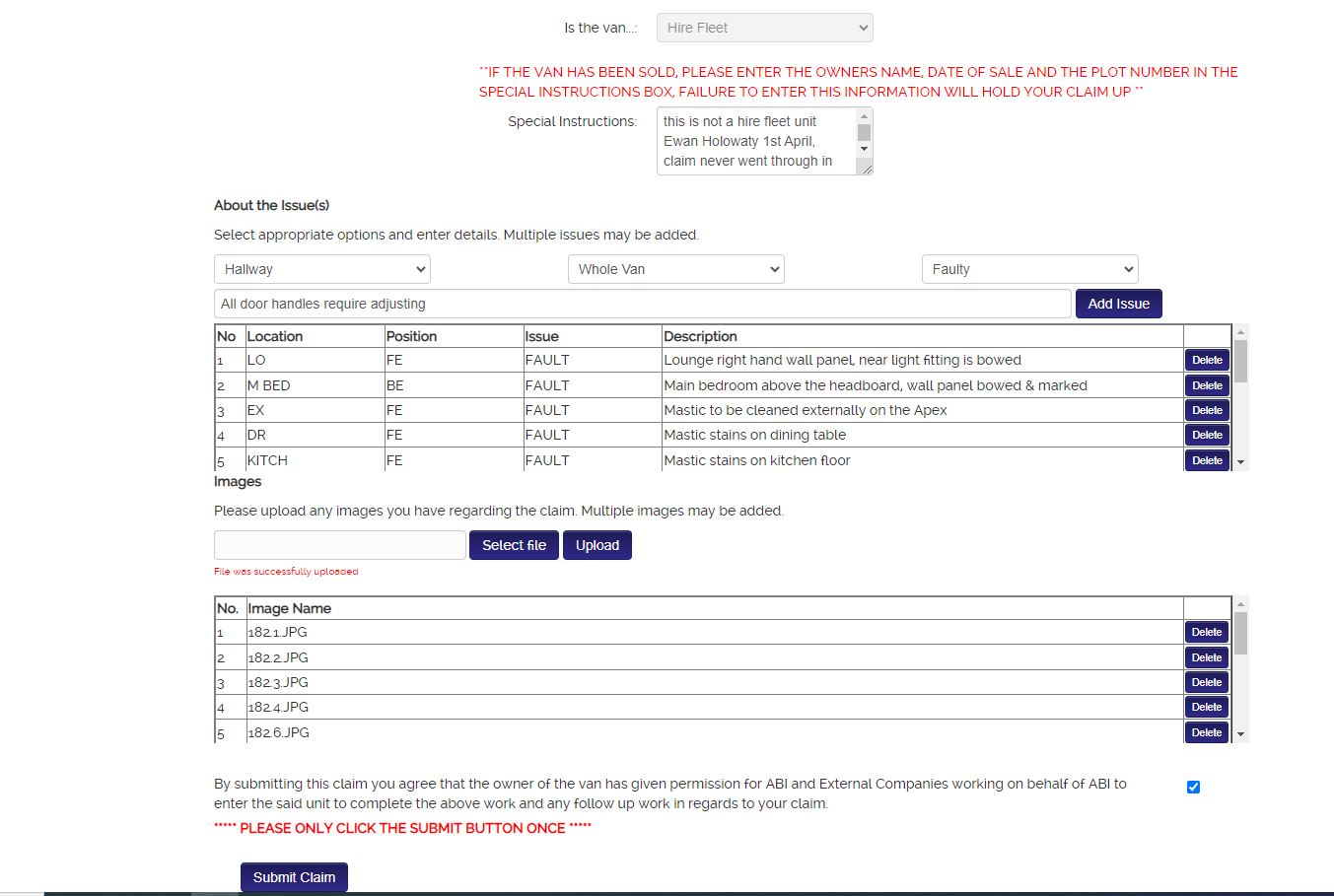Screen dimensions: 1334x896
Task: Delete image 182.3.JPG from the list
Action: (1207, 682)
